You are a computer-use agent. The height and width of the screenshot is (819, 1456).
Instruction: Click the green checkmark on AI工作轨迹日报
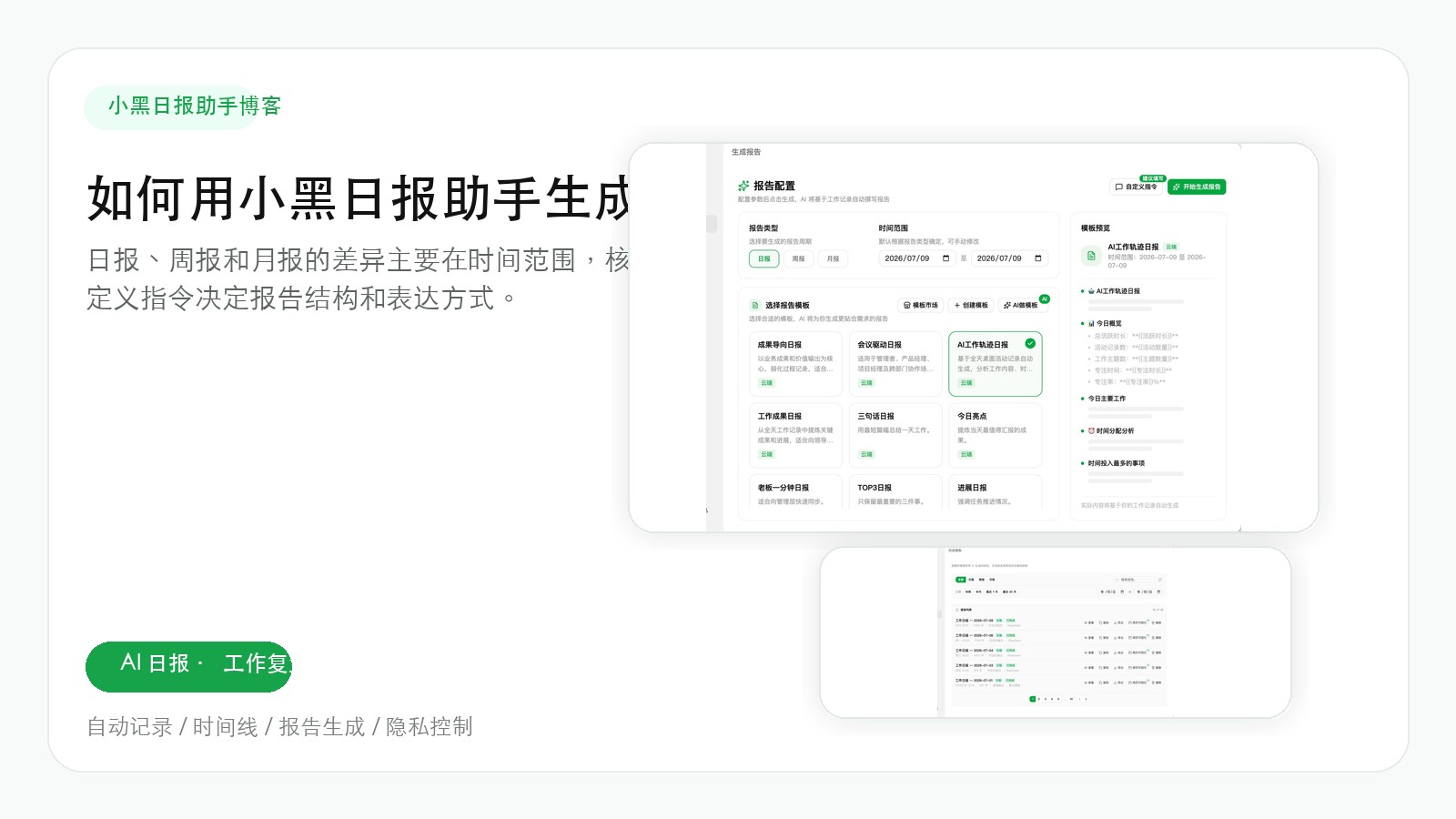pyautogui.click(x=1030, y=343)
